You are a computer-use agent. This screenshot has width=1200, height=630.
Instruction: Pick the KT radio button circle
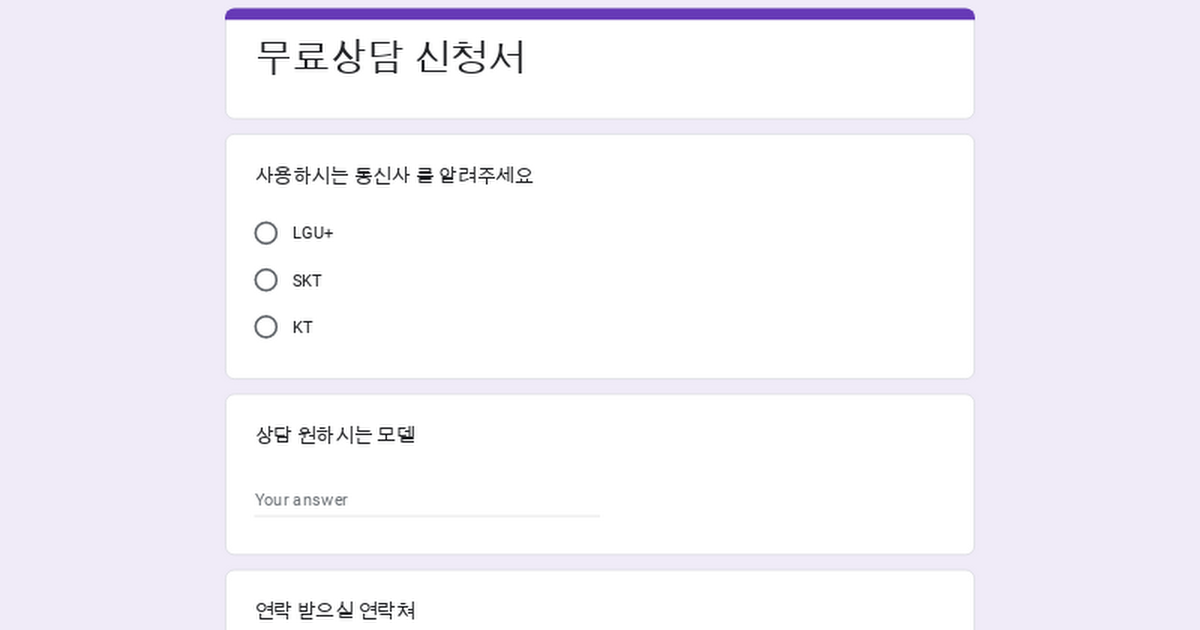[x=266, y=327]
